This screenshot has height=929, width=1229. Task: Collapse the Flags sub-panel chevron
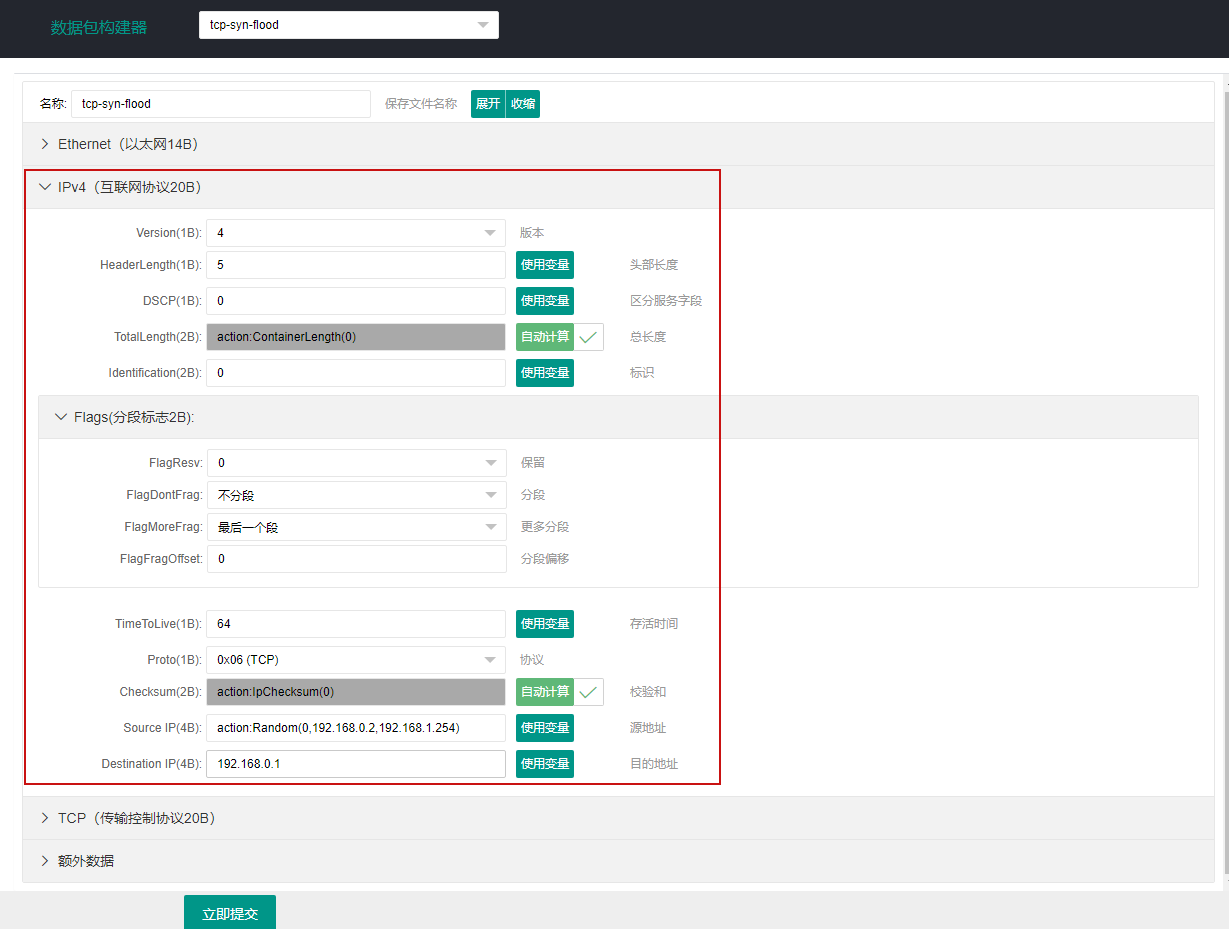coord(61,417)
